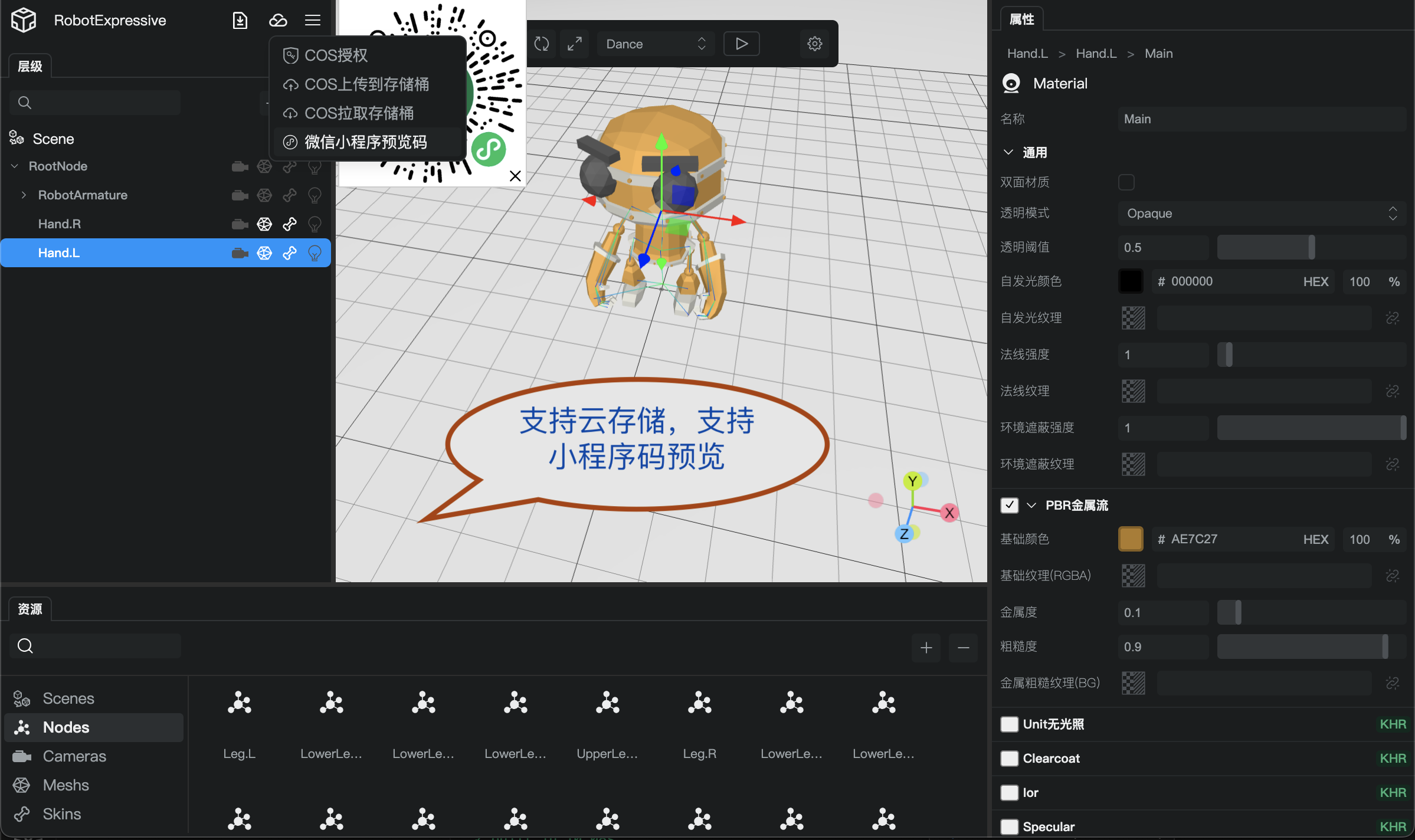Uncheck the PBR金属流 checkbox
Viewport: 1415px width, 840px height.
tap(1010, 505)
